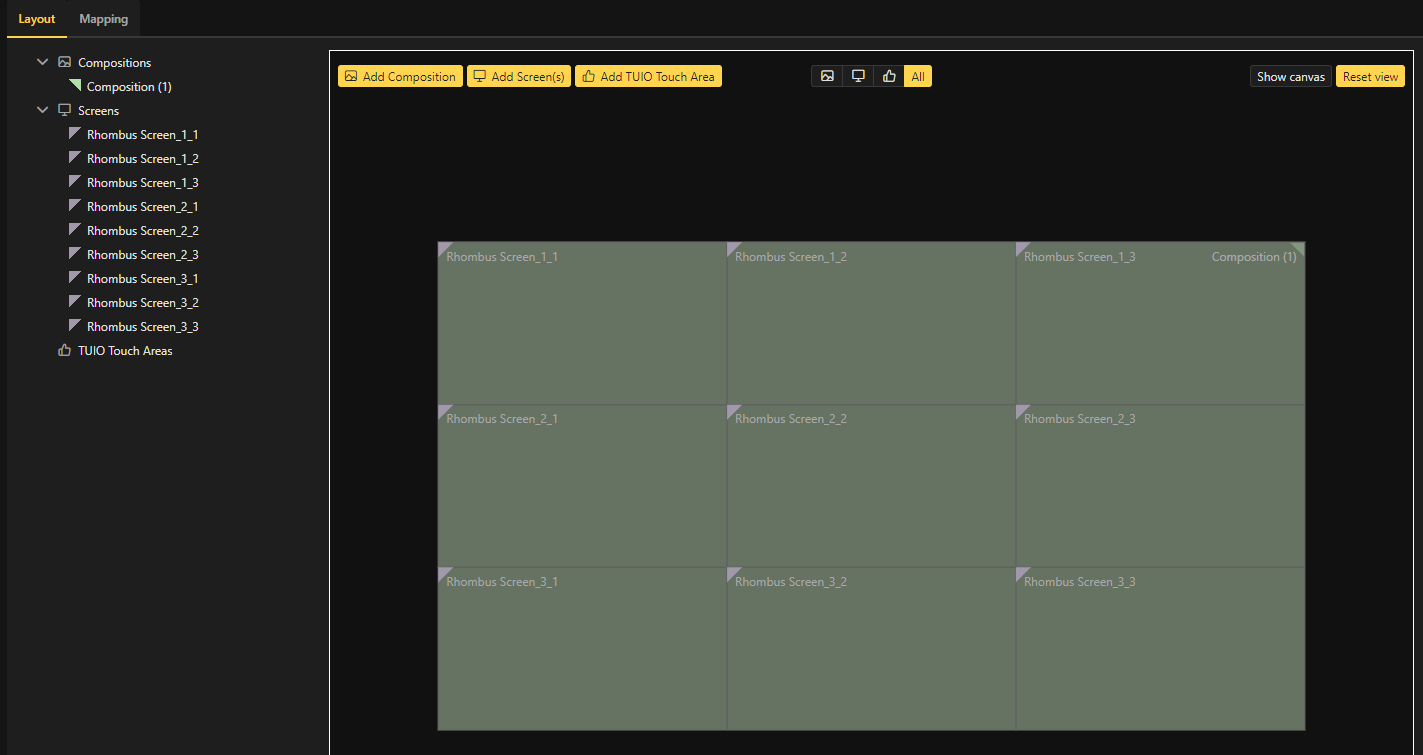Viewport: 1423px width, 755px height.
Task: Switch to the Mapping tab
Action: (x=104, y=19)
